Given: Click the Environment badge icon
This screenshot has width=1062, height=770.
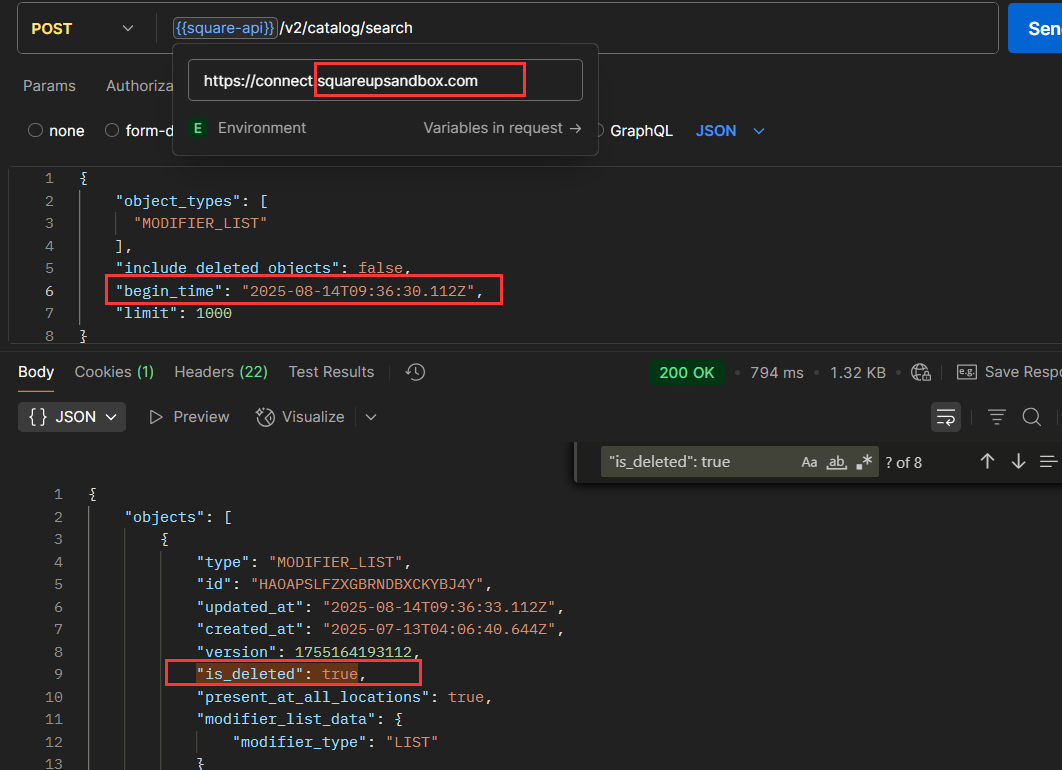Looking at the screenshot, I should coord(197,128).
